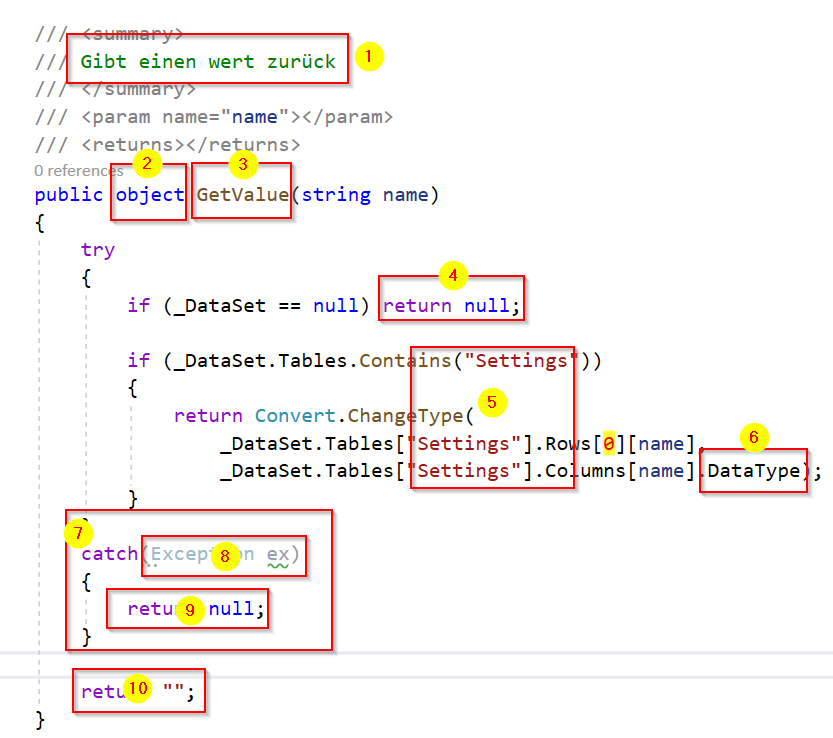Click the GetValue method name

(x=242, y=194)
